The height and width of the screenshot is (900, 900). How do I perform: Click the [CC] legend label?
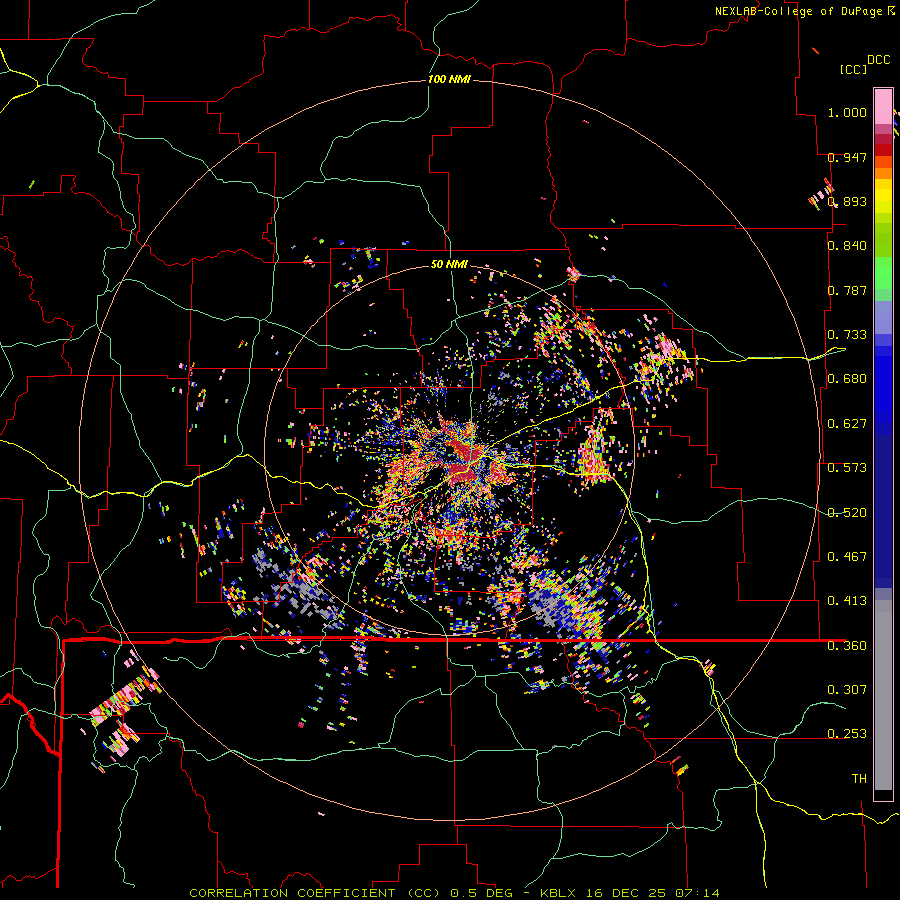point(853,69)
